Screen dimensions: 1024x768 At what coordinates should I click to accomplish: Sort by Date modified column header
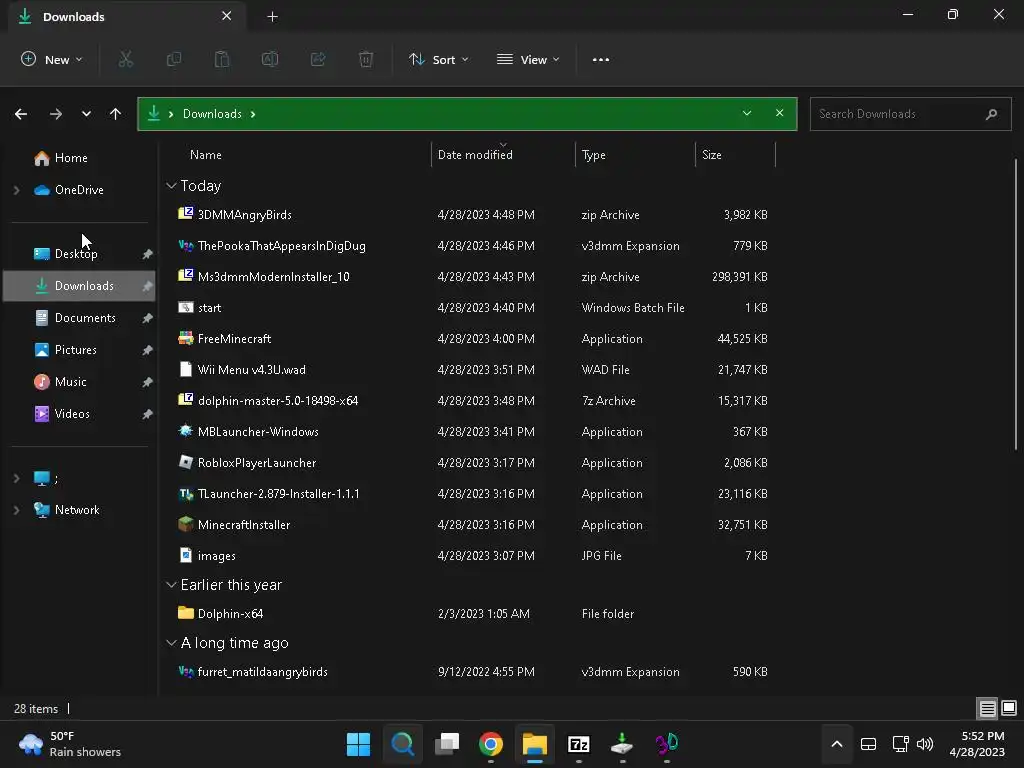click(475, 155)
